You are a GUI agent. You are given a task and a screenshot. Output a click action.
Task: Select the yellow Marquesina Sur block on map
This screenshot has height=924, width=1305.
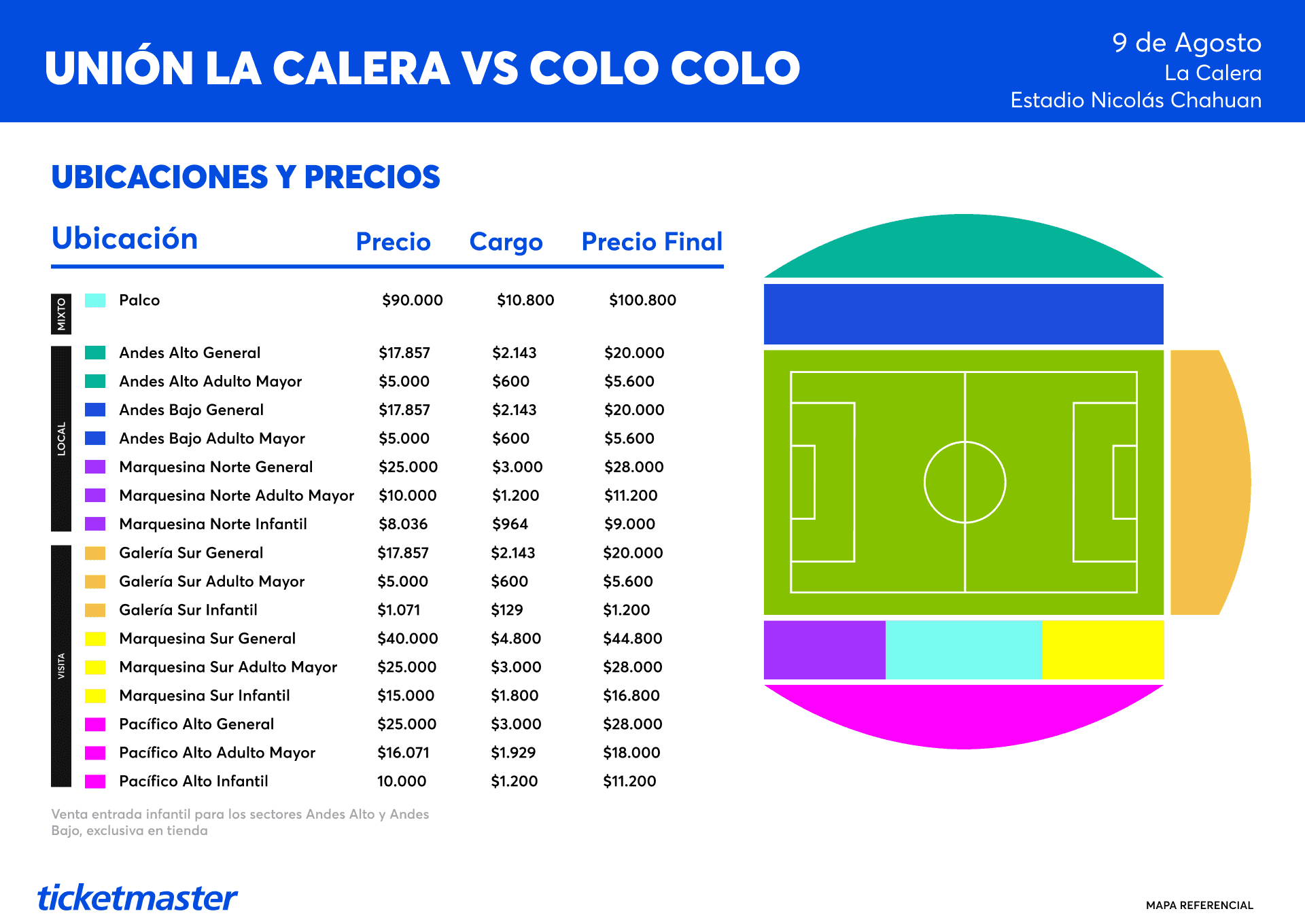pyautogui.click(x=1103, y=650)
